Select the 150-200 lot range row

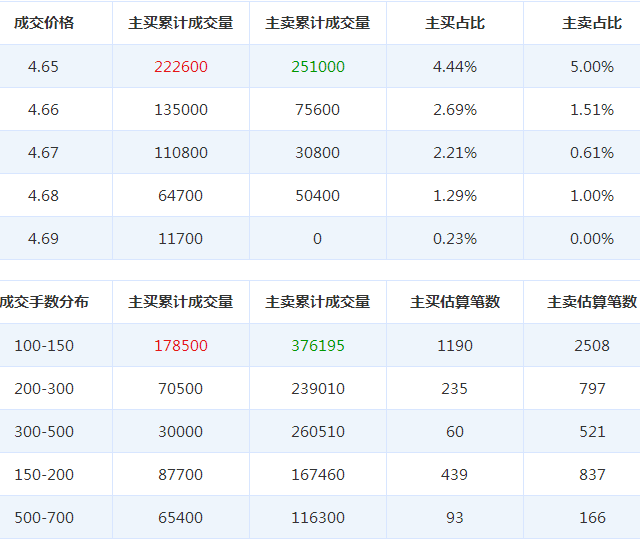click(x=320, y=474)
